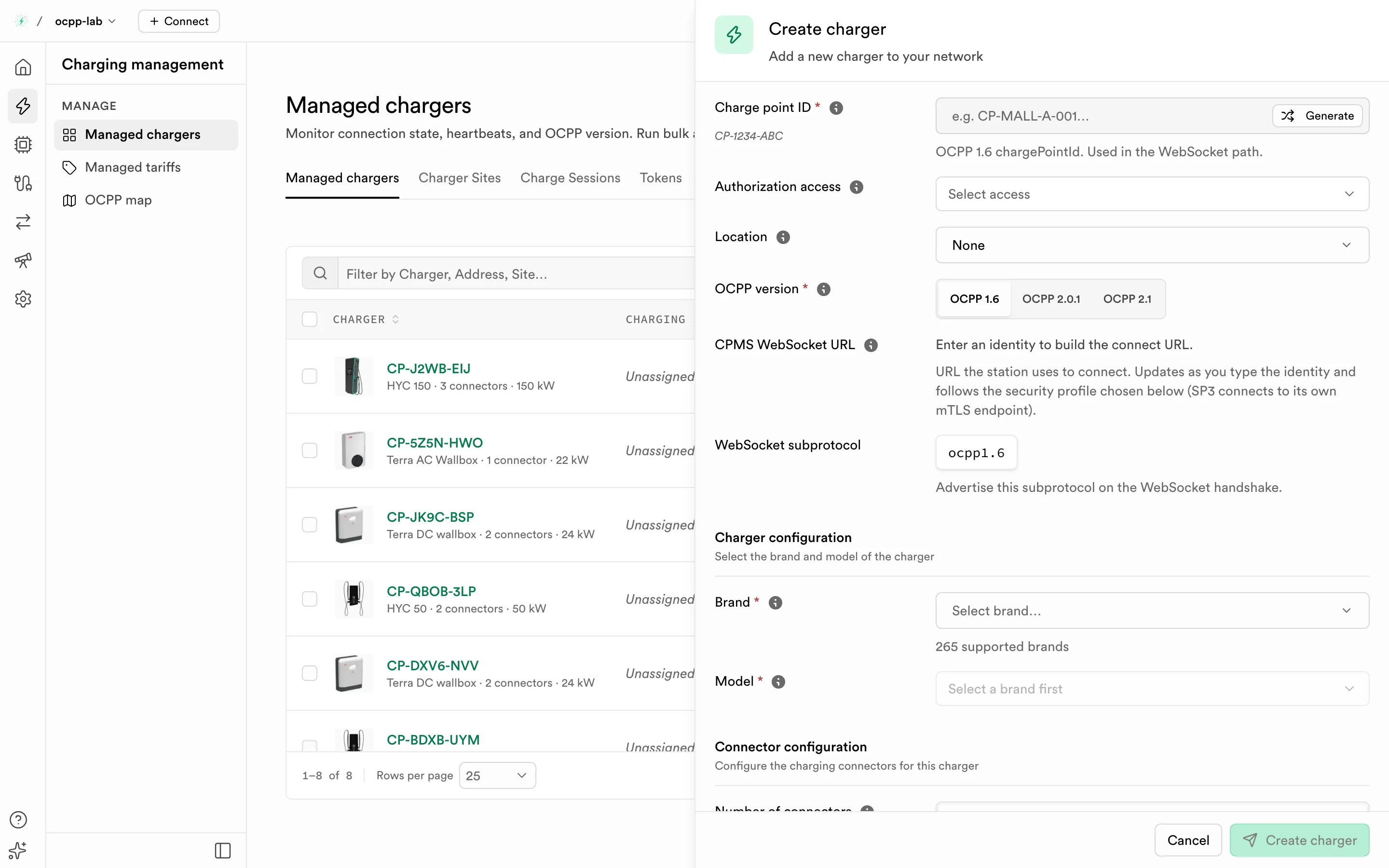
Task: Open the CP-J2WB-EIJ charger link
Action: tap(428, 368)
